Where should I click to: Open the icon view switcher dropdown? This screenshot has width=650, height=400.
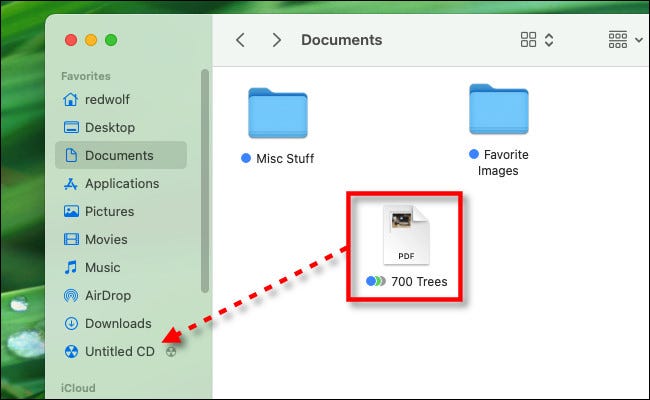click(x=537, y=40)
